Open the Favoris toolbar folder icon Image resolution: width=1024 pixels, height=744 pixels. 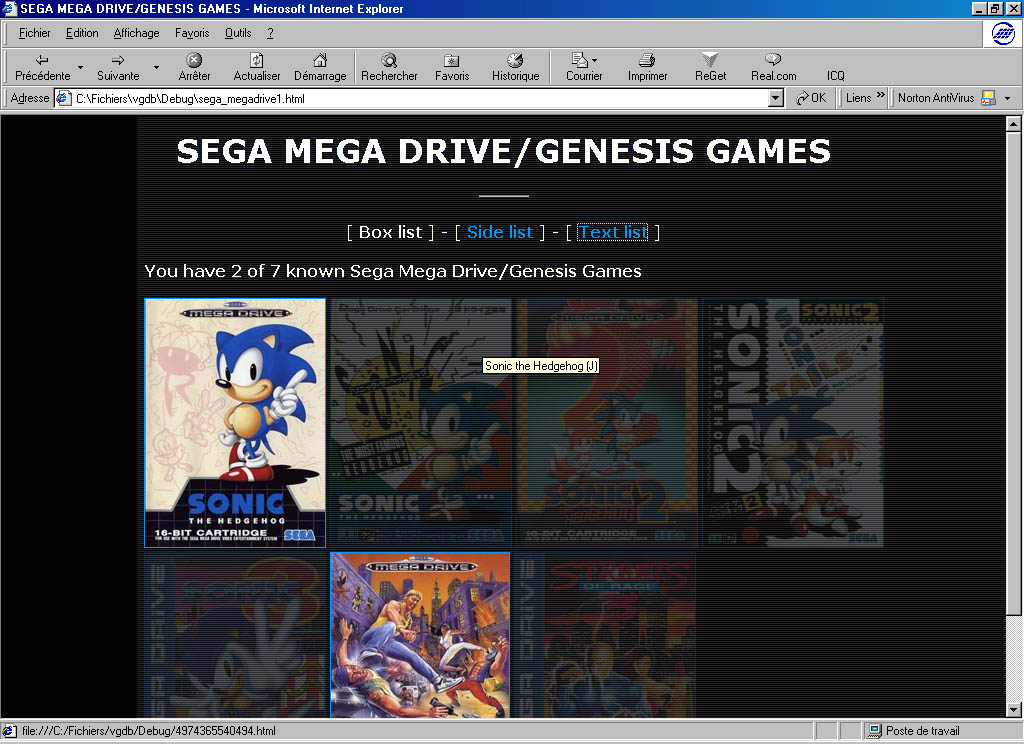click(451, 60)
